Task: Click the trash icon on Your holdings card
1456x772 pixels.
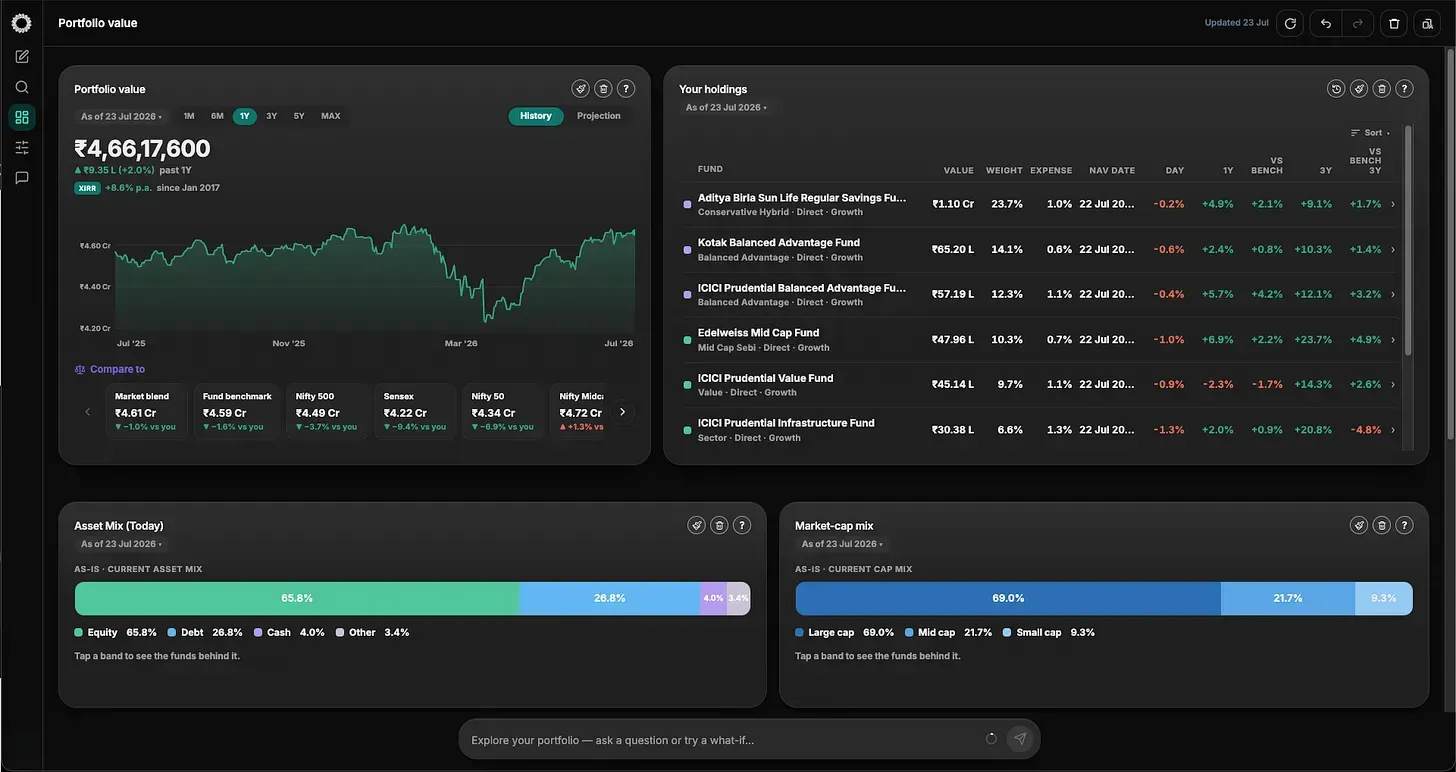Action: point(1382,89)
